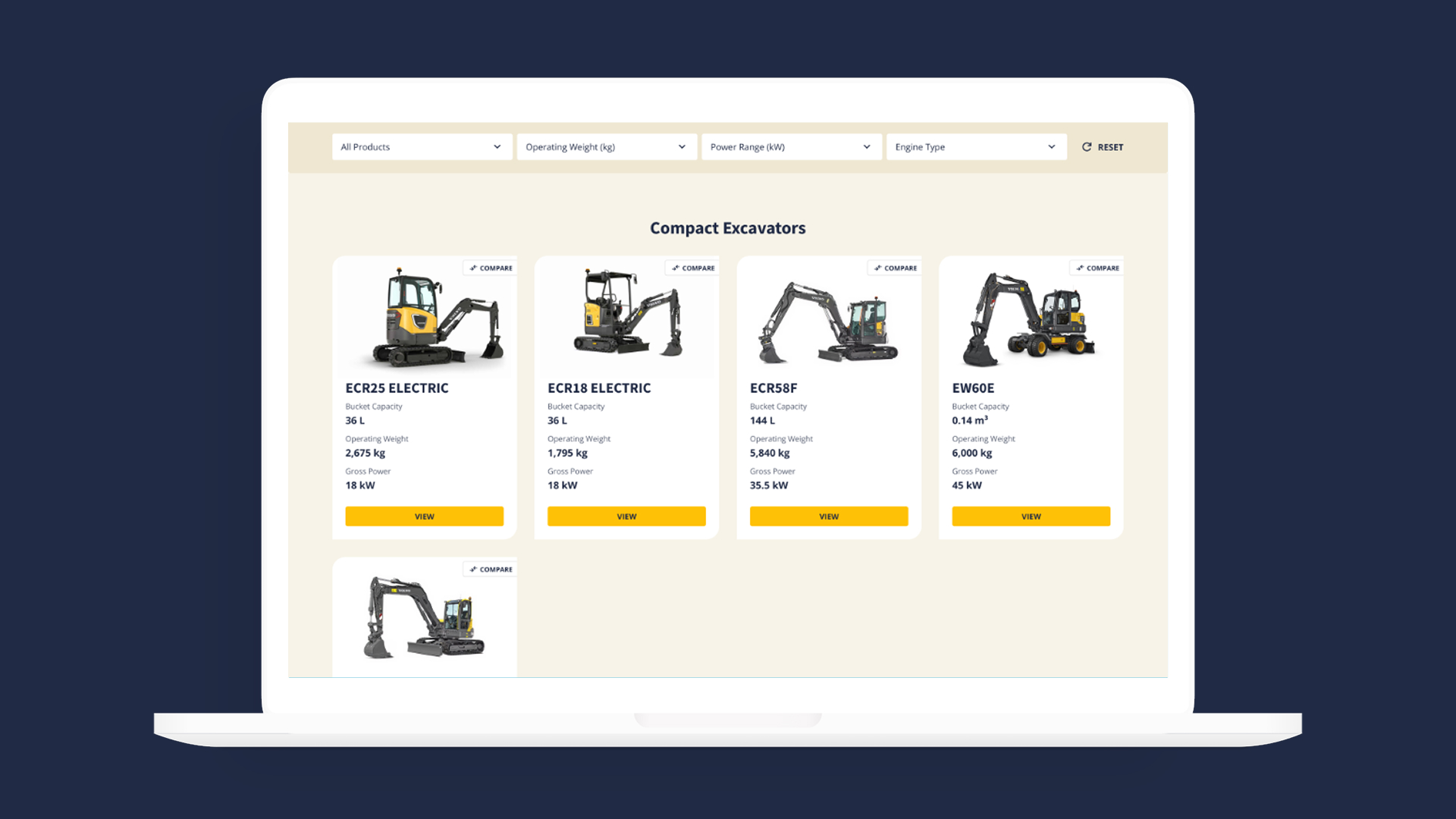The width and height of the screenshot is (1456, 819).
Task: Toggle COMPARE on the ECR18 Electric card
Action: click(693, 268)
